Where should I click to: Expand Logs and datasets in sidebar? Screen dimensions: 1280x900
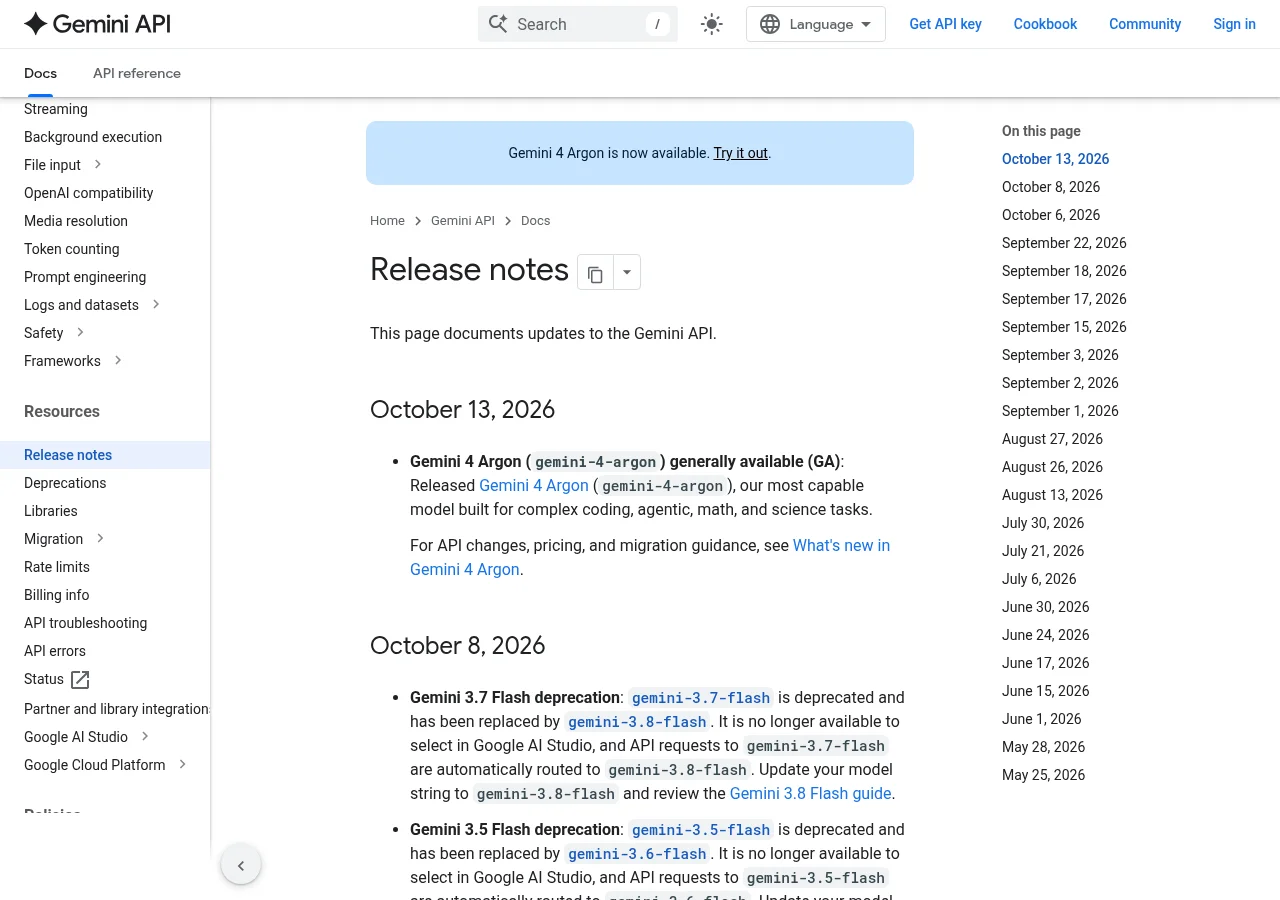(156, 305)
